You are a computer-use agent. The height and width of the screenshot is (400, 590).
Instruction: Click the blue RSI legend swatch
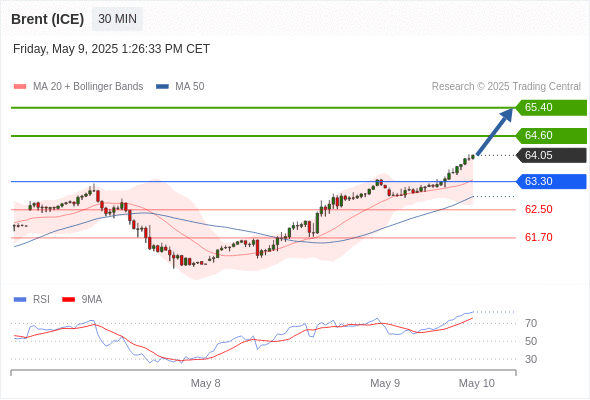(x=20, y=300)
